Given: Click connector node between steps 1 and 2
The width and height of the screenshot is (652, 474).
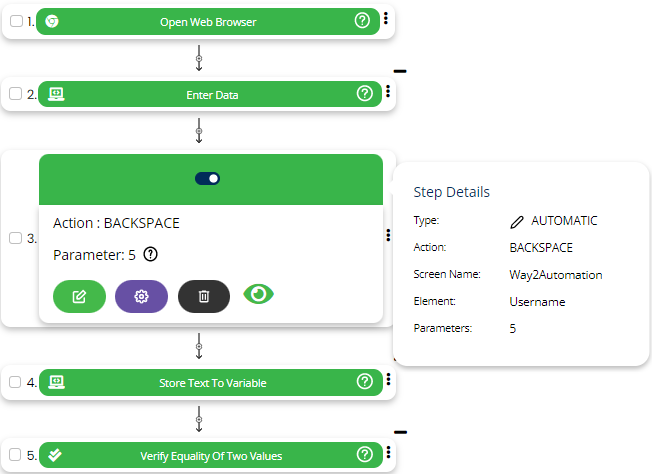Looking at the screenshot, I should (199, 59).
